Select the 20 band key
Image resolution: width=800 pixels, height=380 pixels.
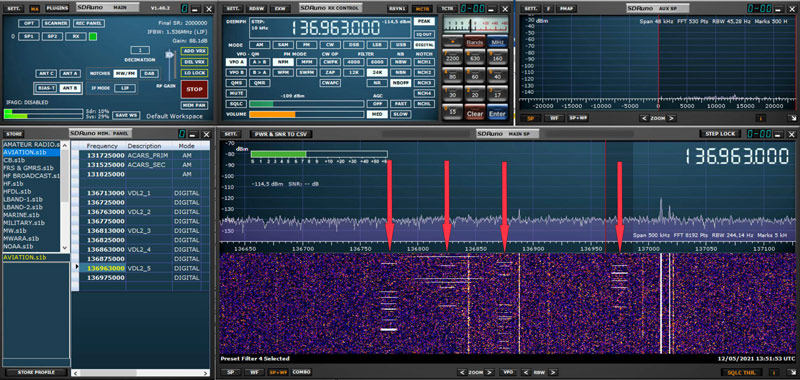coord(475,94)
